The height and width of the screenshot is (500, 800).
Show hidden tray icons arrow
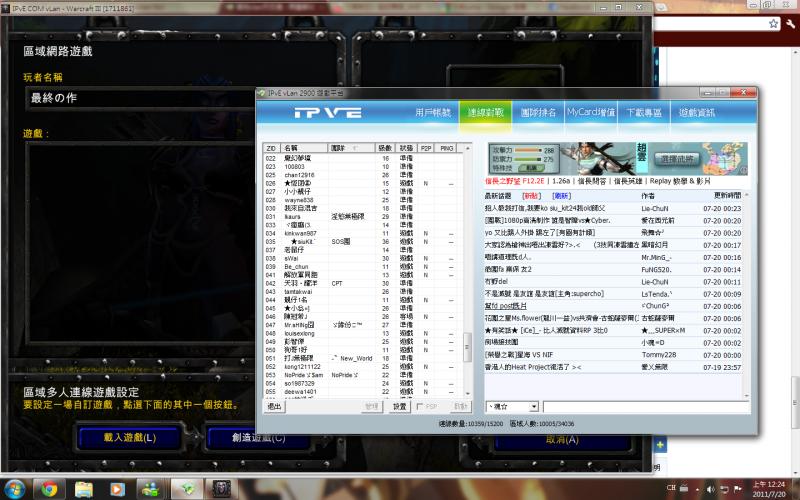(x=697, y=489)
